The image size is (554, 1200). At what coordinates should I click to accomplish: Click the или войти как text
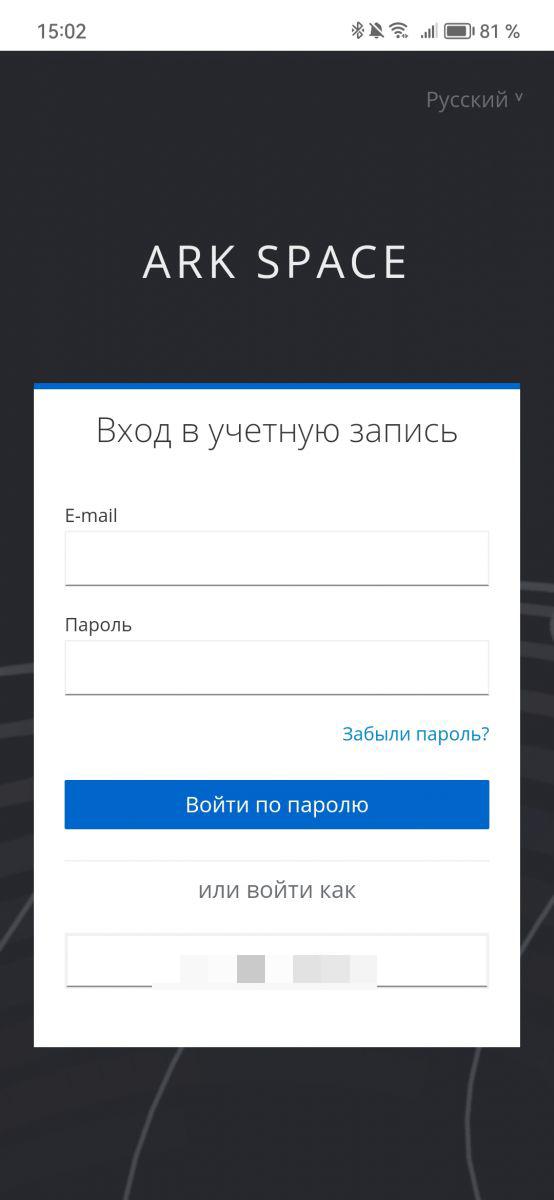point(277,890)
